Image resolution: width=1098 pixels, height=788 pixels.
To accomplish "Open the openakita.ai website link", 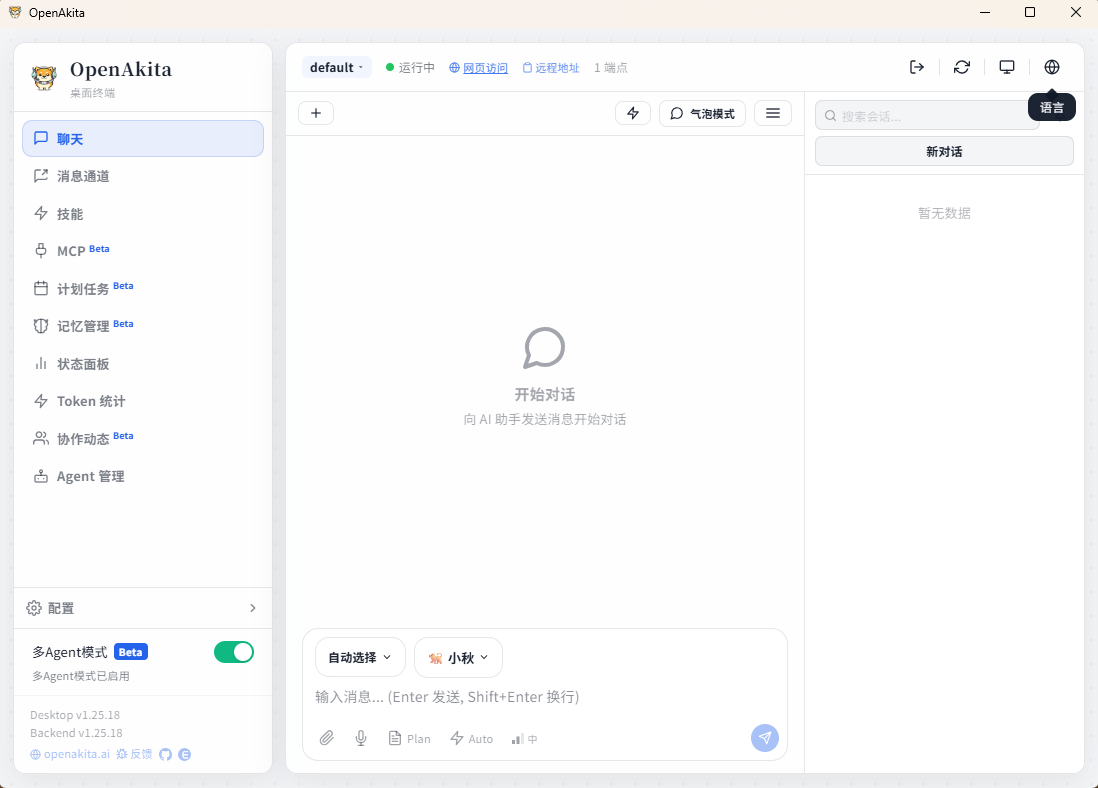I will 70,754.
